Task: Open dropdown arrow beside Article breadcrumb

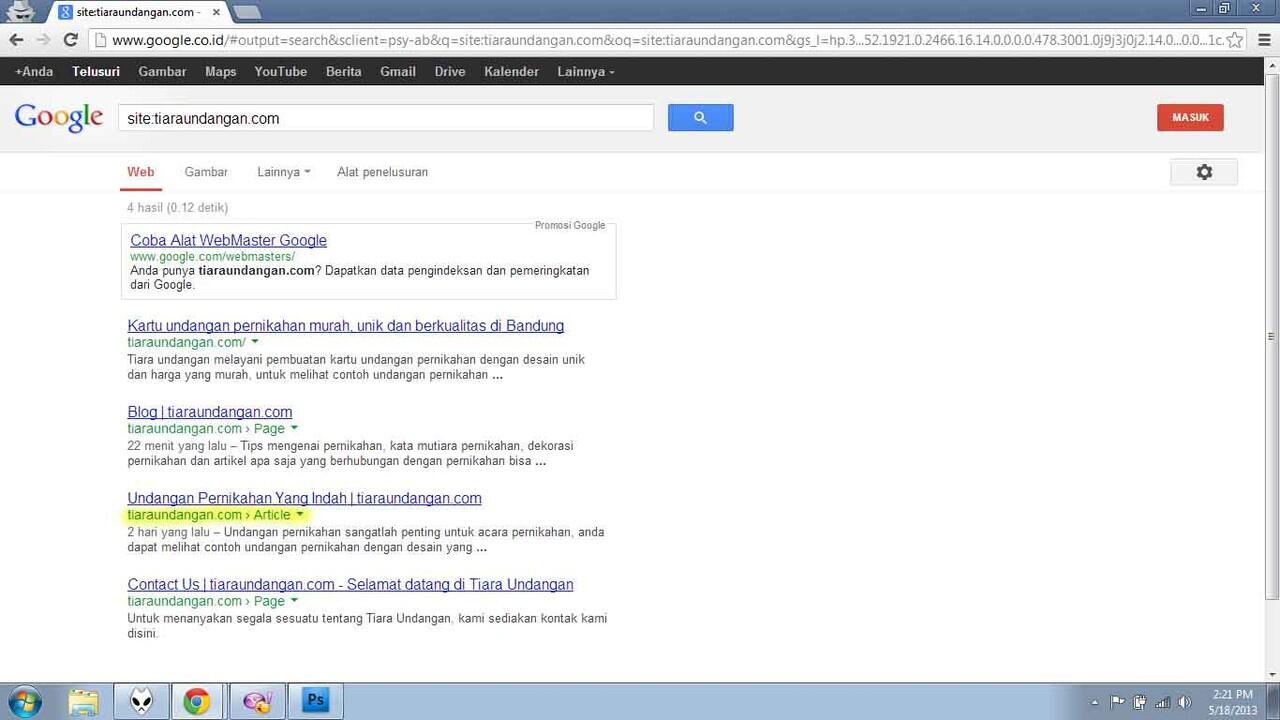Action: coord(300,514)
